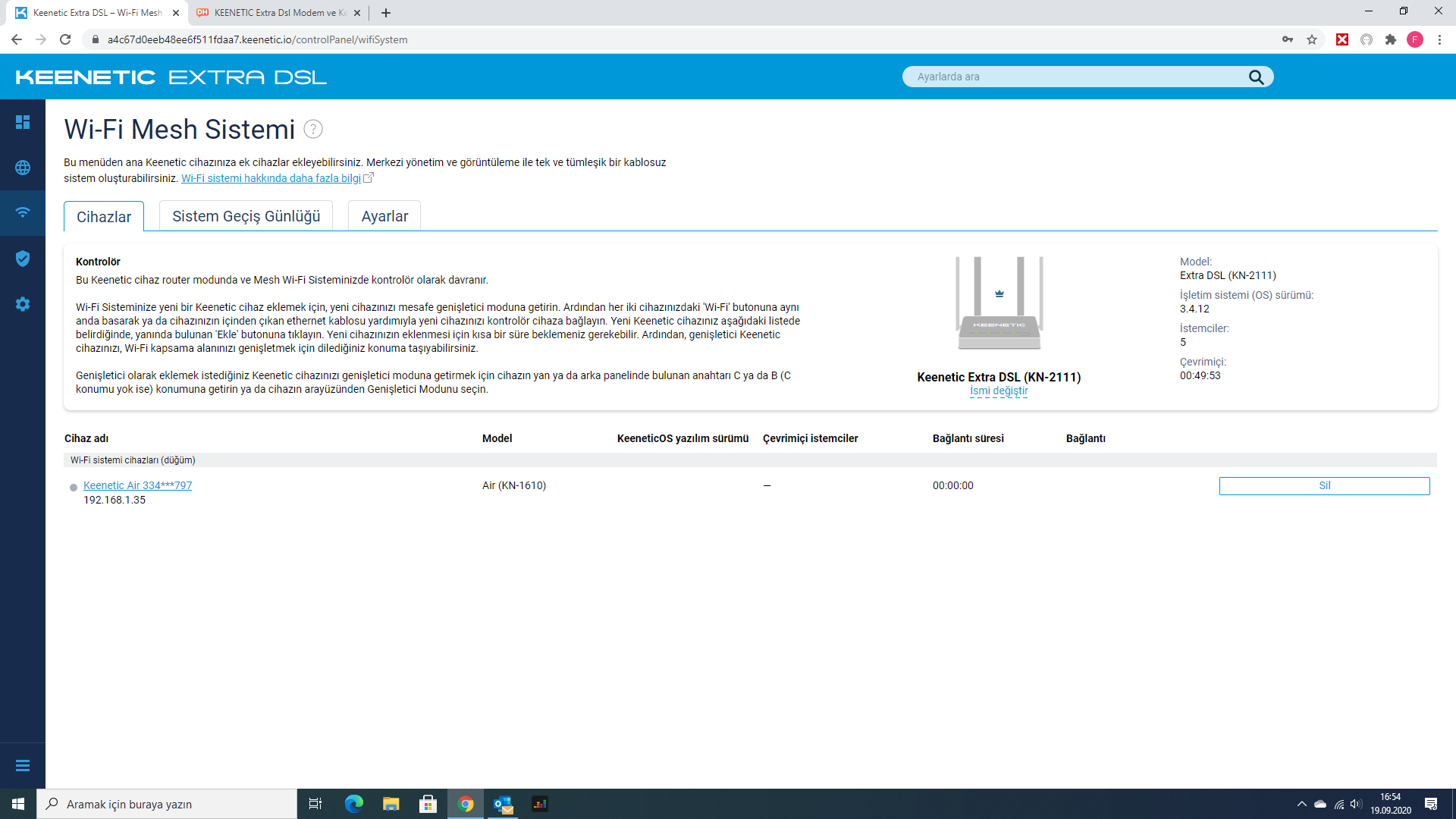The image size is (1456, 819).
Task: Open the Chrome profile avatar
Action: [x=1415, y=39]
